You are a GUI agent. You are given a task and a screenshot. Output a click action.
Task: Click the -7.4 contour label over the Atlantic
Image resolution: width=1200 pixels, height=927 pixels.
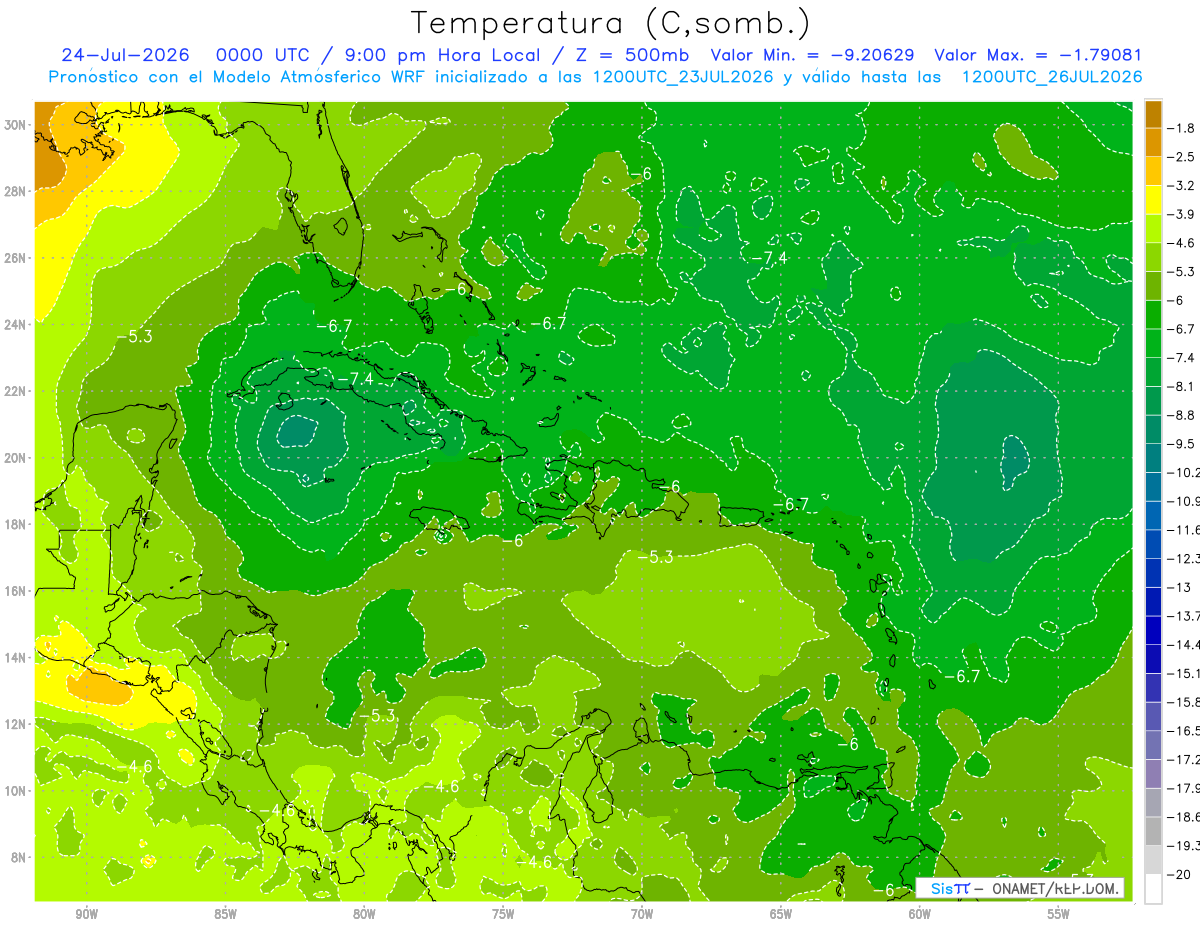click(769, 259)
